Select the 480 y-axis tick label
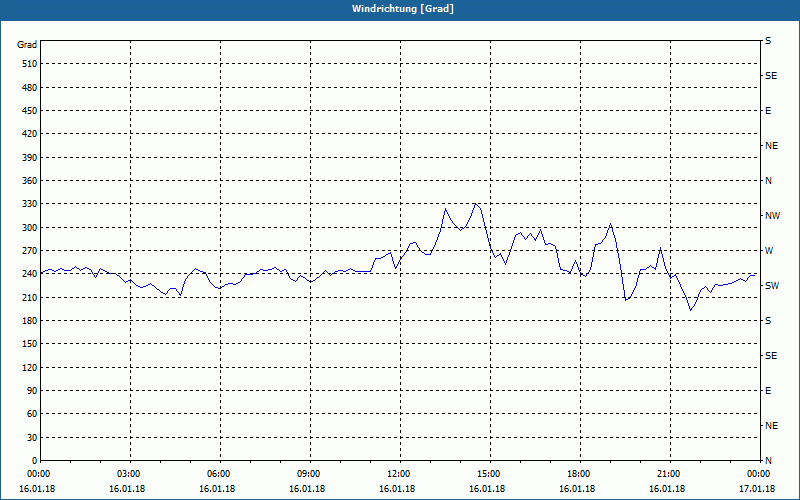Viewport: 800px width, 500px height. coord(30,88)
